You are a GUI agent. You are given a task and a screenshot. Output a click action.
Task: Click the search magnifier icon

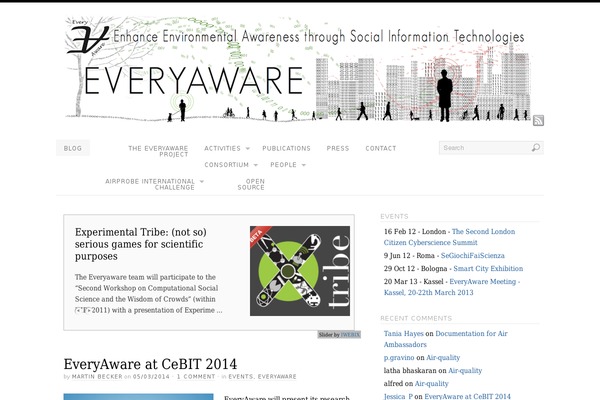pyautogui.click(x=536, y=148)
